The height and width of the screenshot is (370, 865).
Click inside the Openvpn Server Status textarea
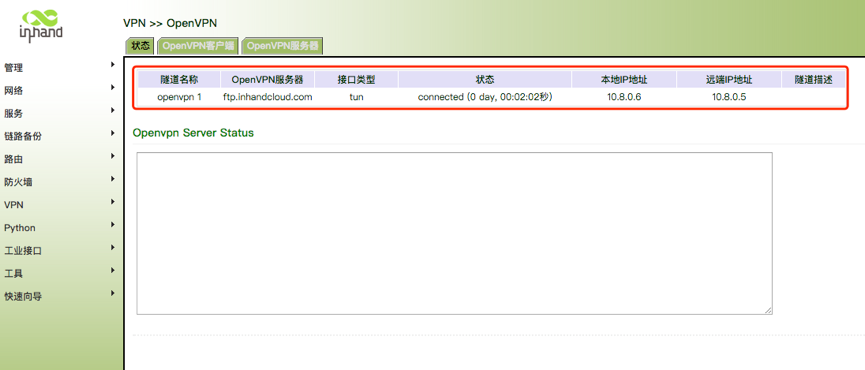coord(455,234)
